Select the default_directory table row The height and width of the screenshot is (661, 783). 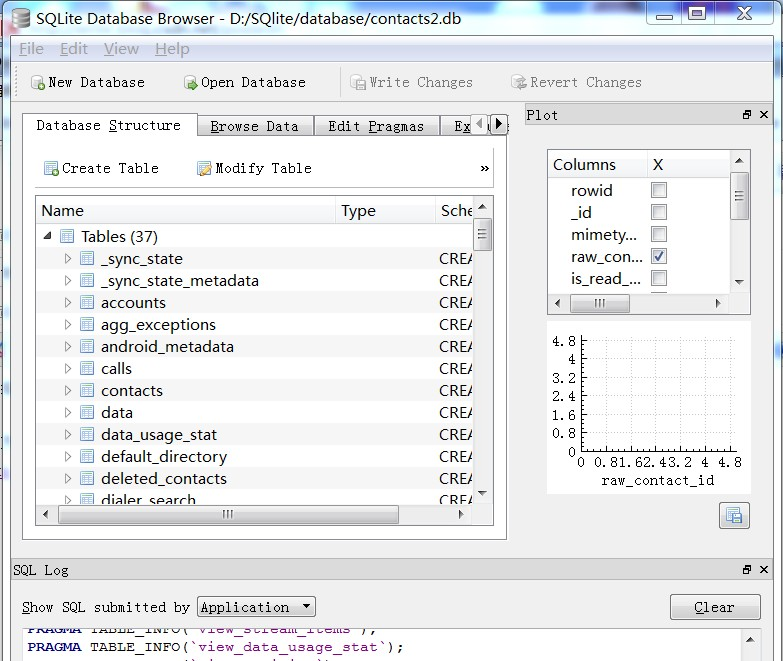click(x=255, y=456)
